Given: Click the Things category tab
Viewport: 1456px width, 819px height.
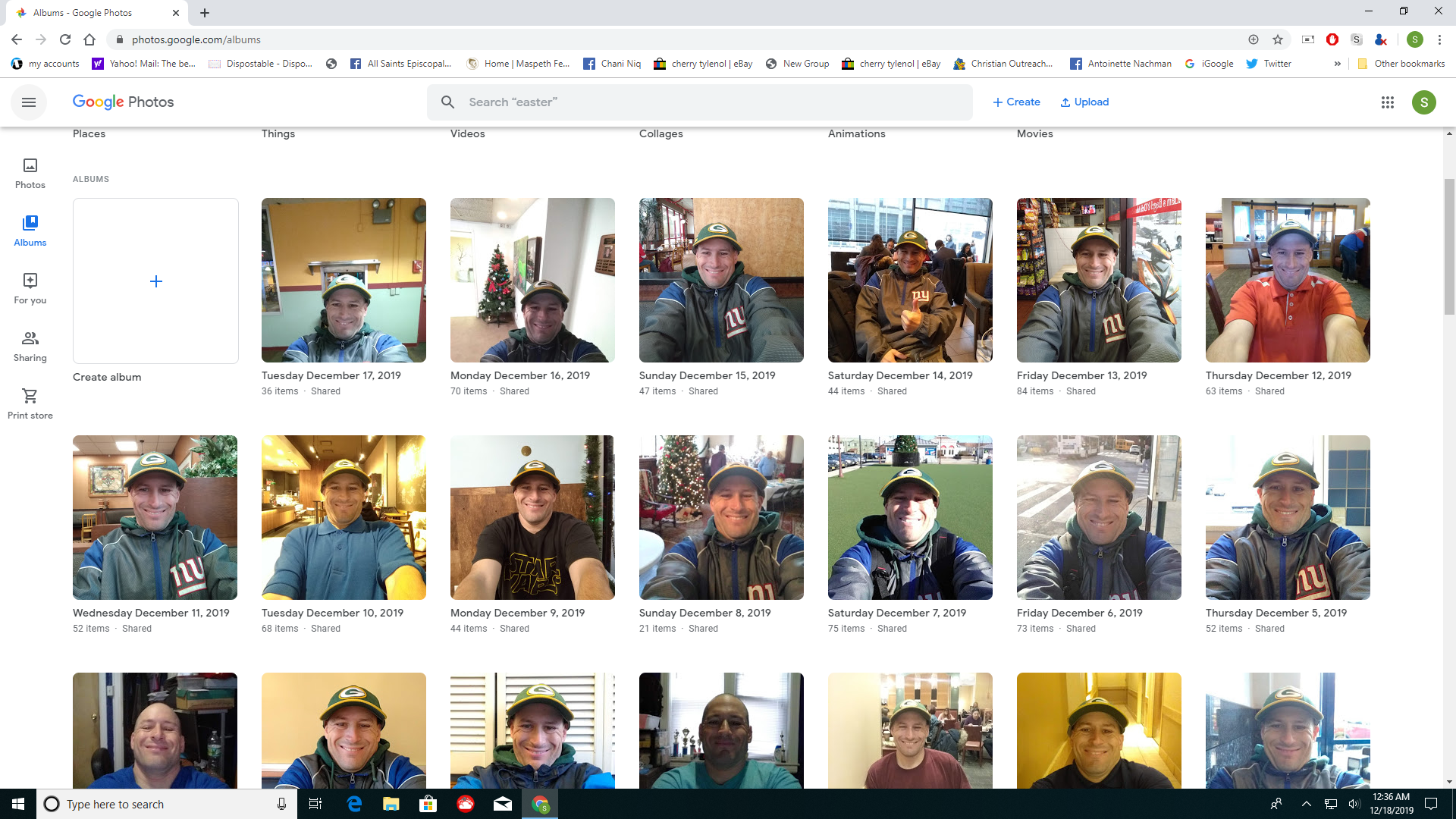Looking at the screenshot, I should [278, 133].
